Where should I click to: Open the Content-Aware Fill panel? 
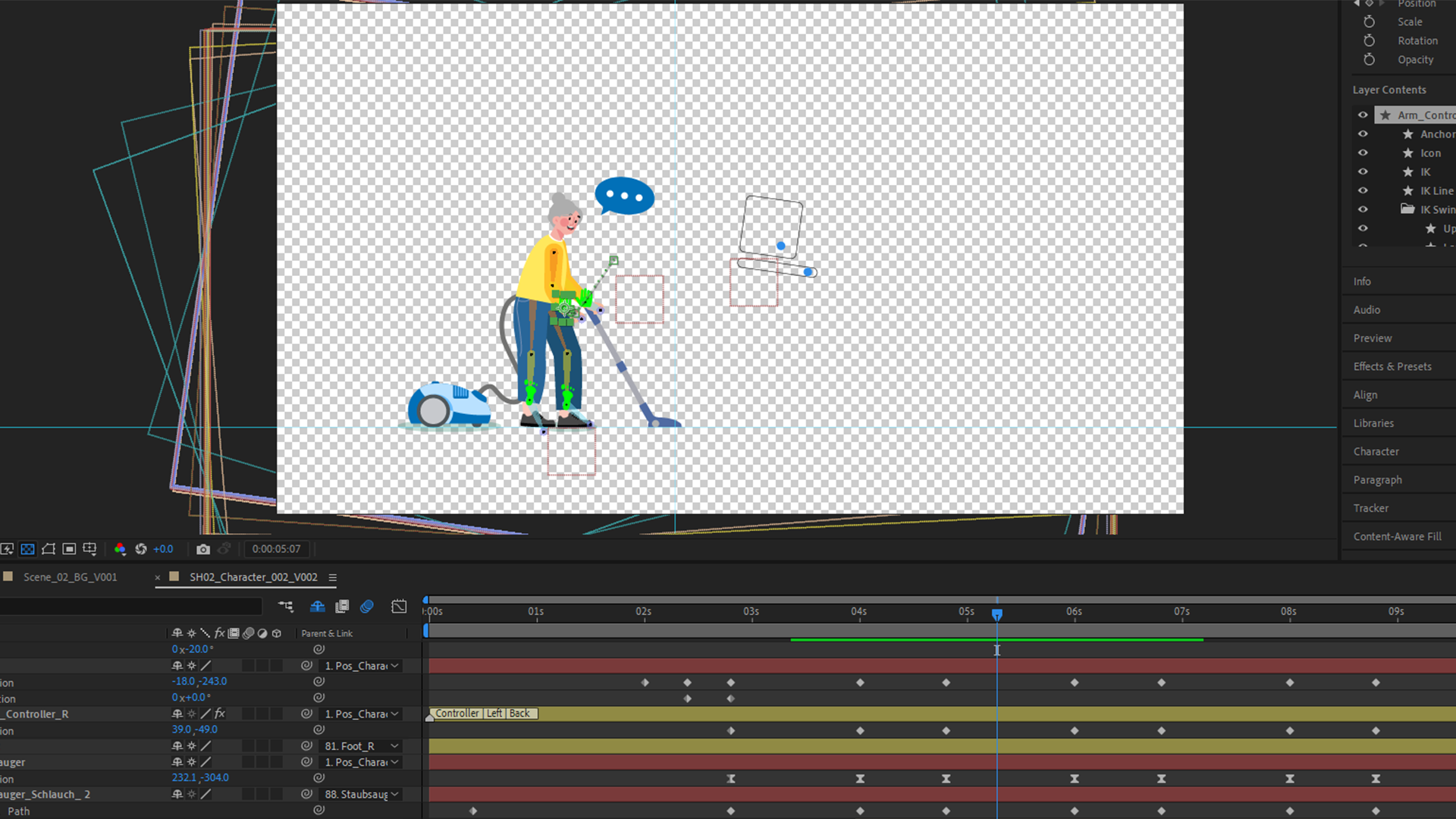coord(1397,537)
